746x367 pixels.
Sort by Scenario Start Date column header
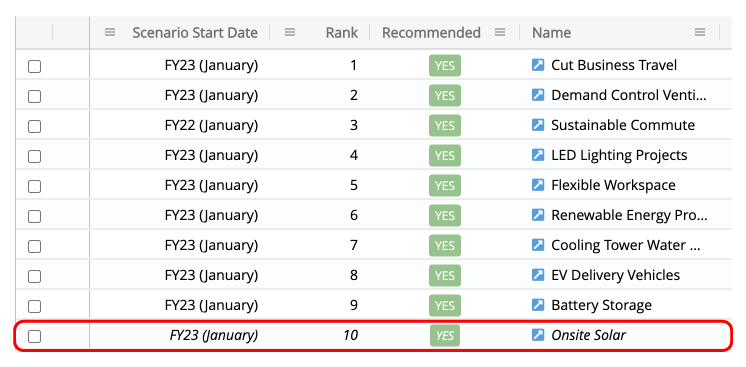[x=195, y=32]
